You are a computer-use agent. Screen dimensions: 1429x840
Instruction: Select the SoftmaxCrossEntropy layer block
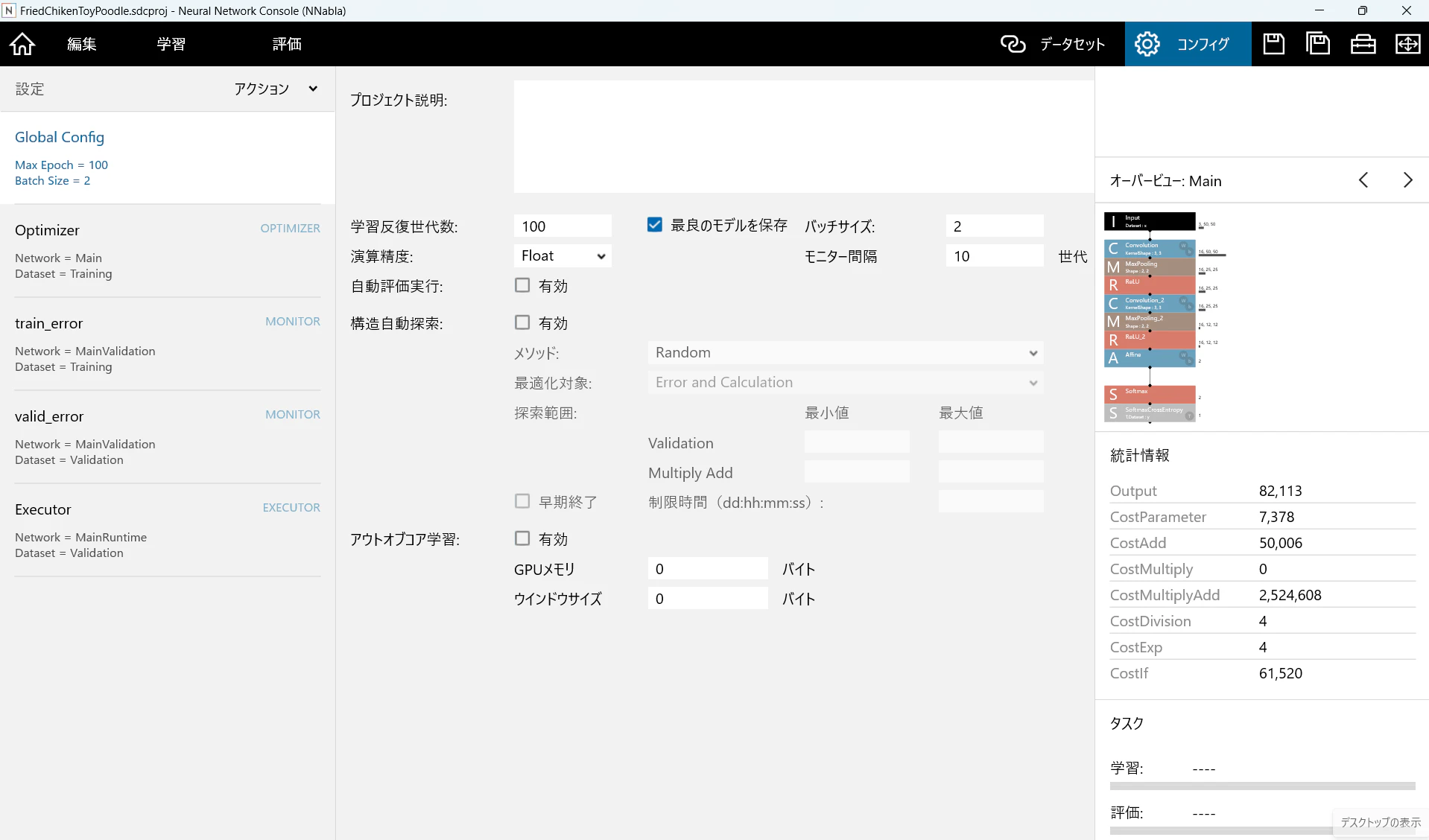1150,413
